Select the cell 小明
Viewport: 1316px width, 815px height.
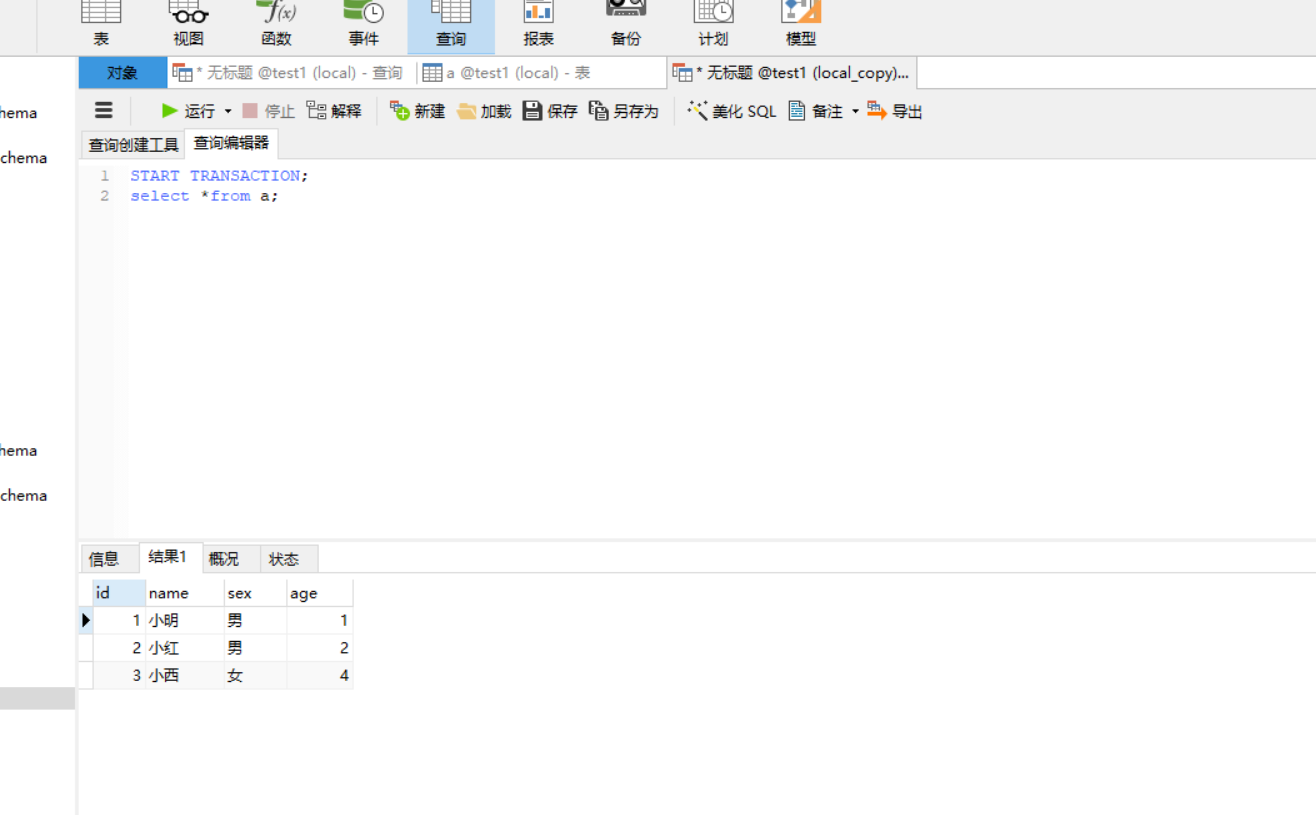tap(185, 620)
